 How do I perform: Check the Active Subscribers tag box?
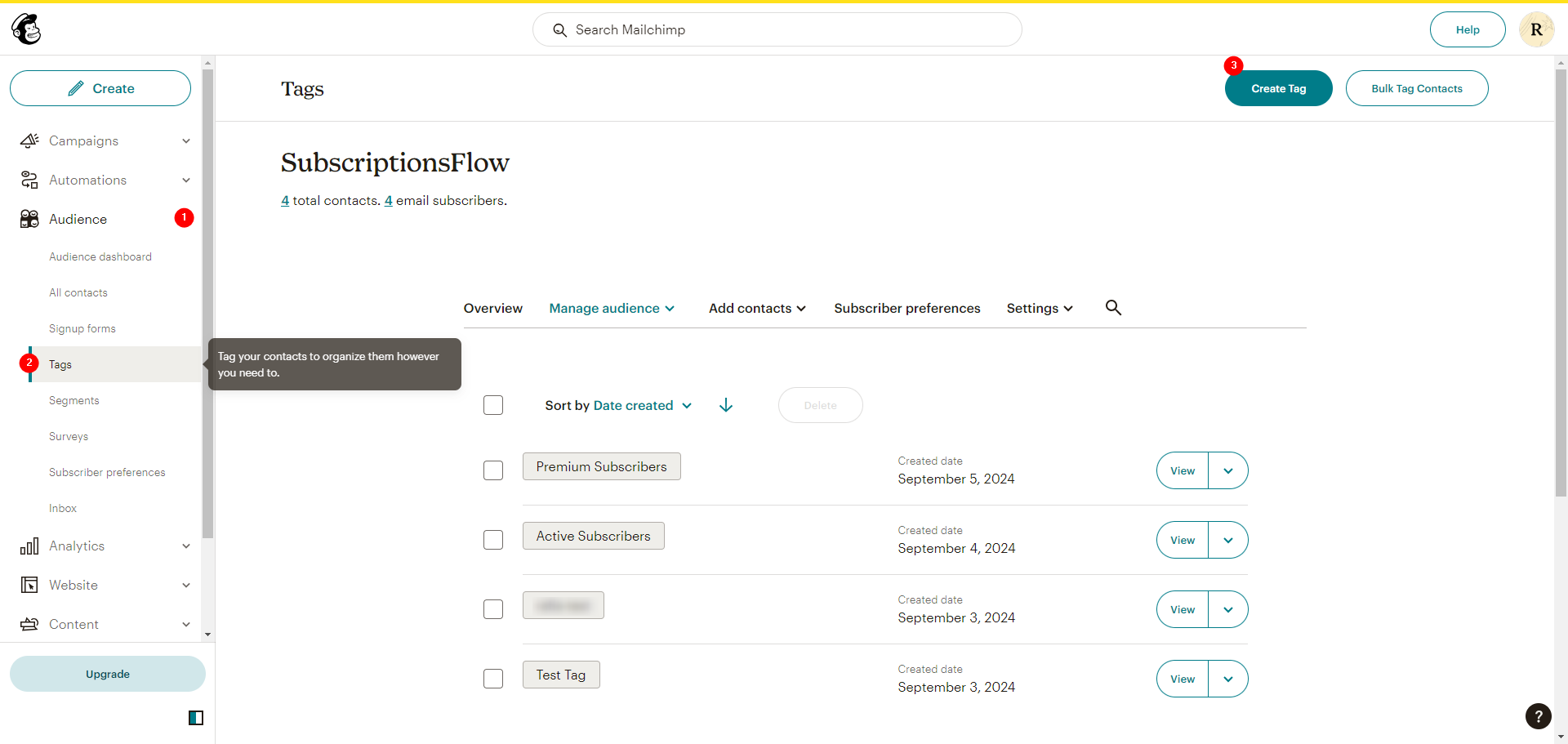[x=493, y=540]
